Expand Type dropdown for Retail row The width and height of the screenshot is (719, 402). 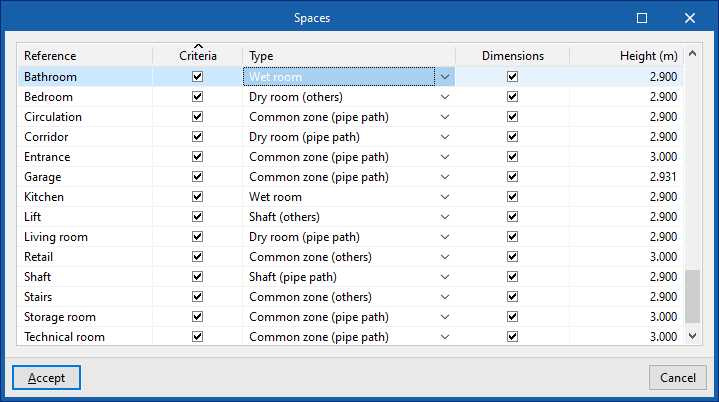[445, 257]
